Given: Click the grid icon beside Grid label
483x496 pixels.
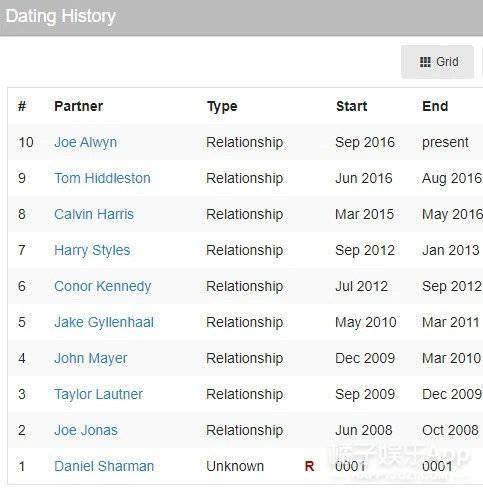Looking at the screenshot, I should 425,62.
